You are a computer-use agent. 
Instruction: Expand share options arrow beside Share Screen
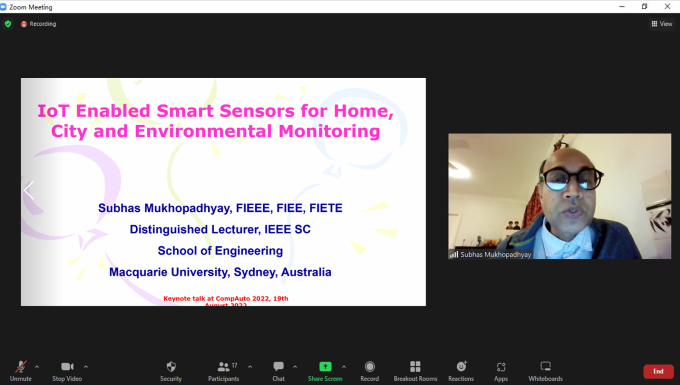[344, 367]
